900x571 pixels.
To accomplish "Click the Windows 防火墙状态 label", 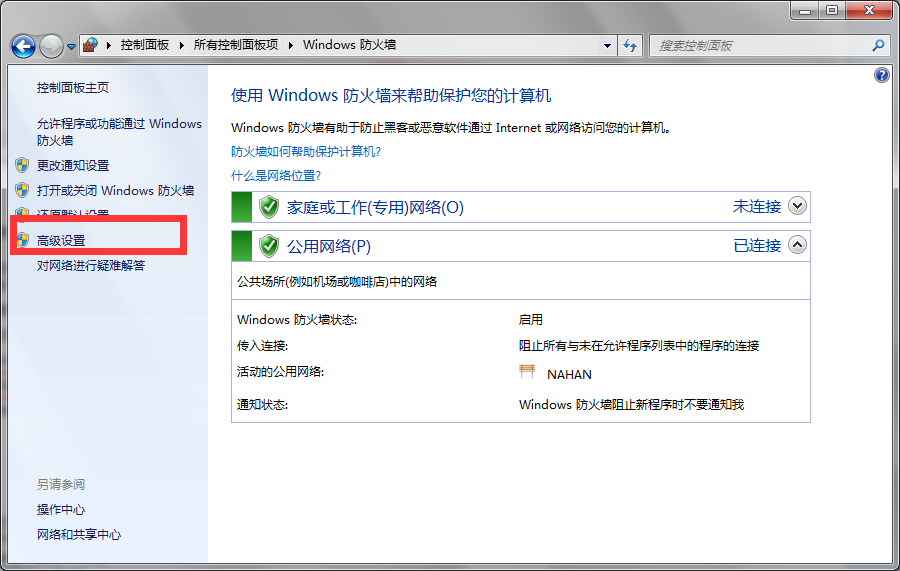I will (x=297, y=320).
